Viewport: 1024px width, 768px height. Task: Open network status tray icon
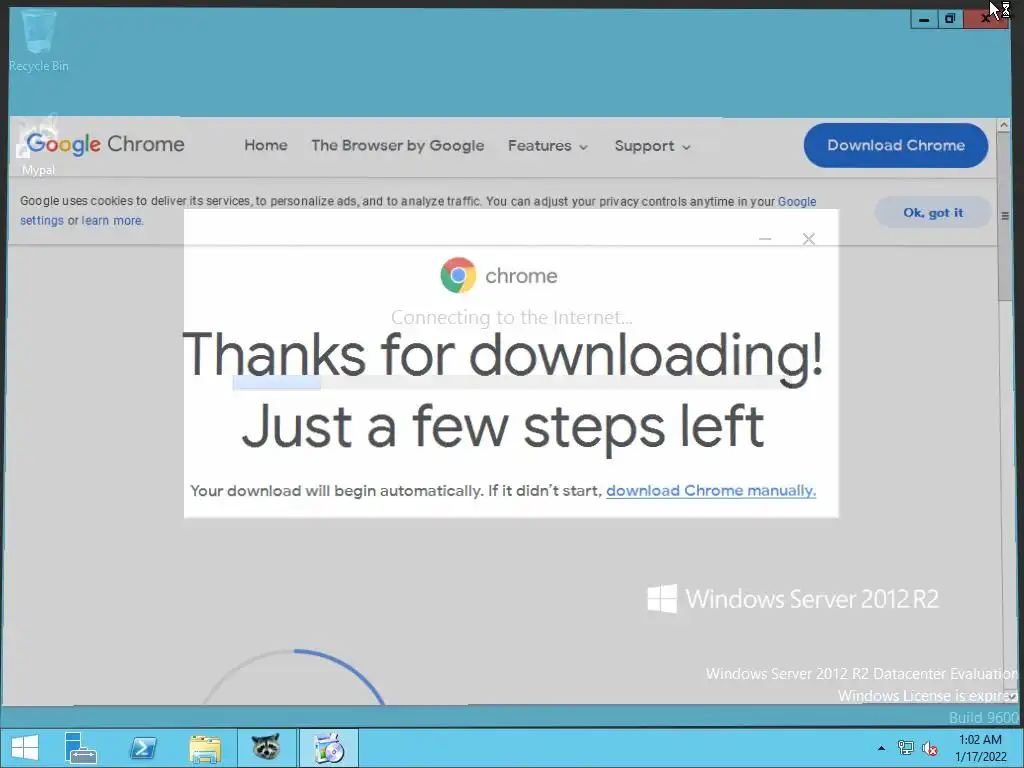tap(906, 748)
